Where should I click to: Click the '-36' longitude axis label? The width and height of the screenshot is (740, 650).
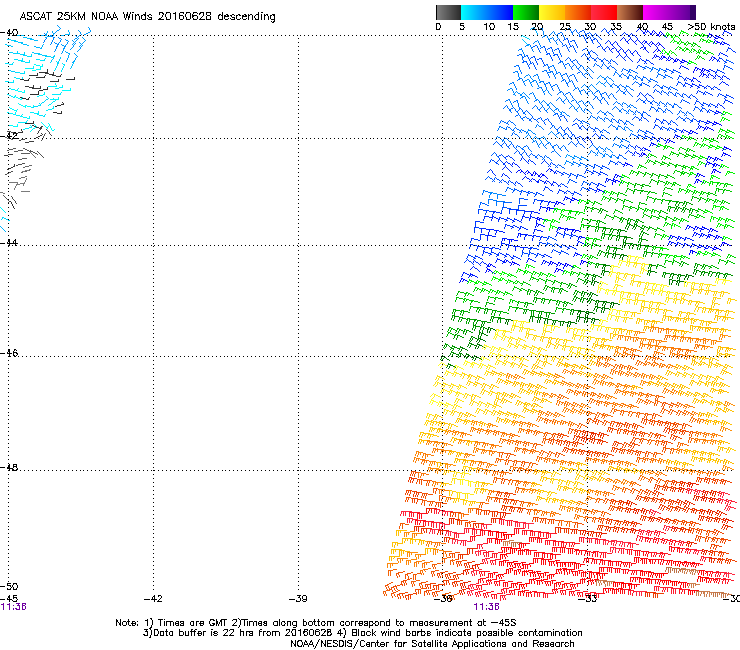click(443, 599)
